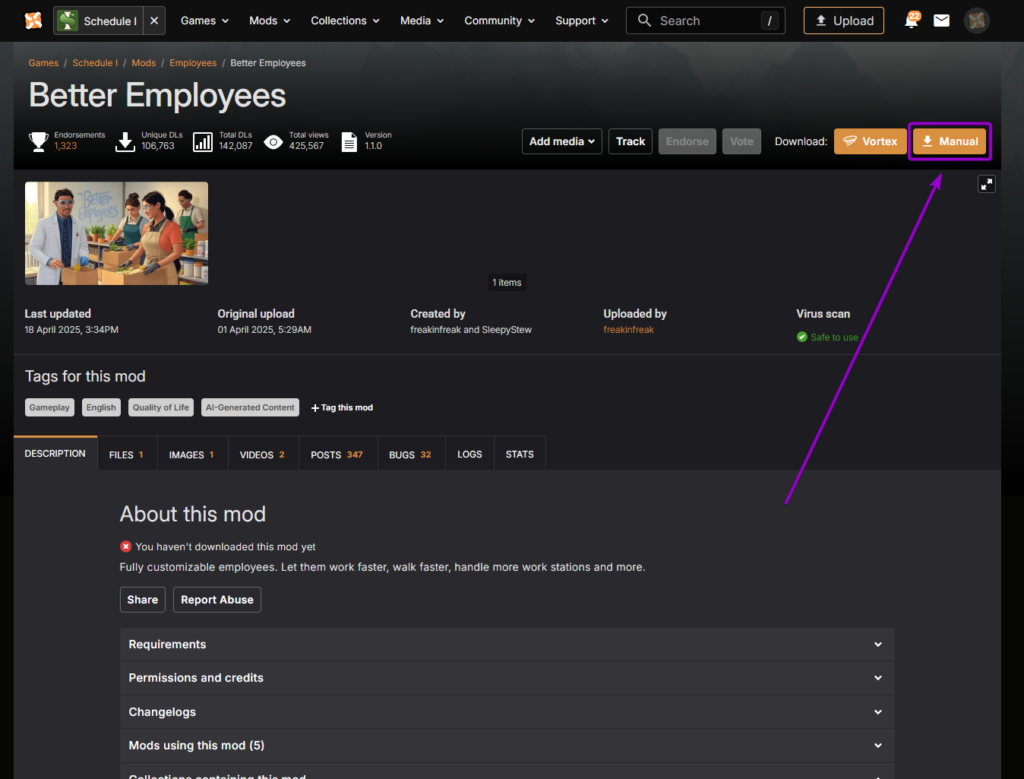Open the Support dropdown menu
The image size is (1024, 779).
point(582,21)
